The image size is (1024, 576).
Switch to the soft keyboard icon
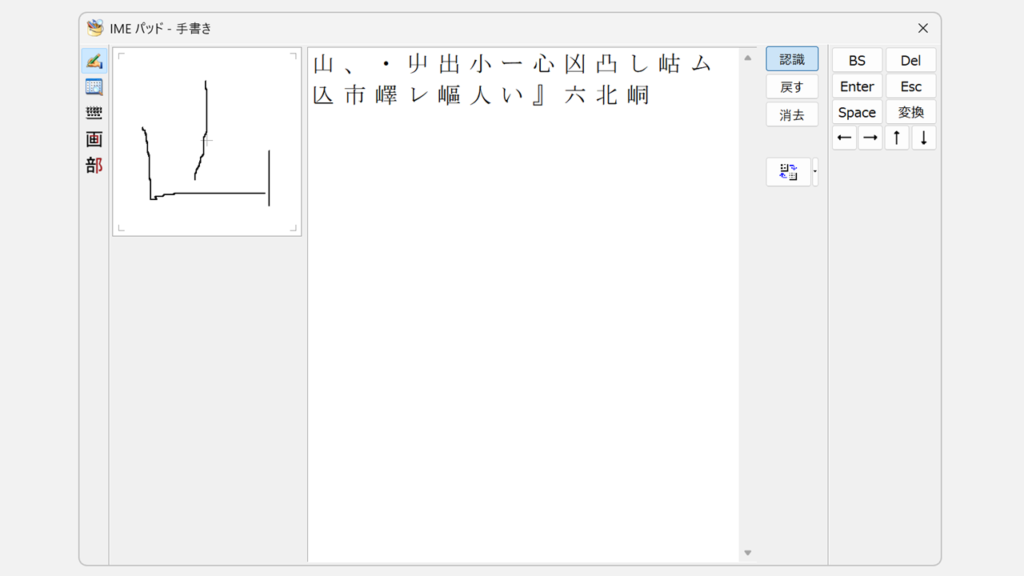(x=94, y=113)
